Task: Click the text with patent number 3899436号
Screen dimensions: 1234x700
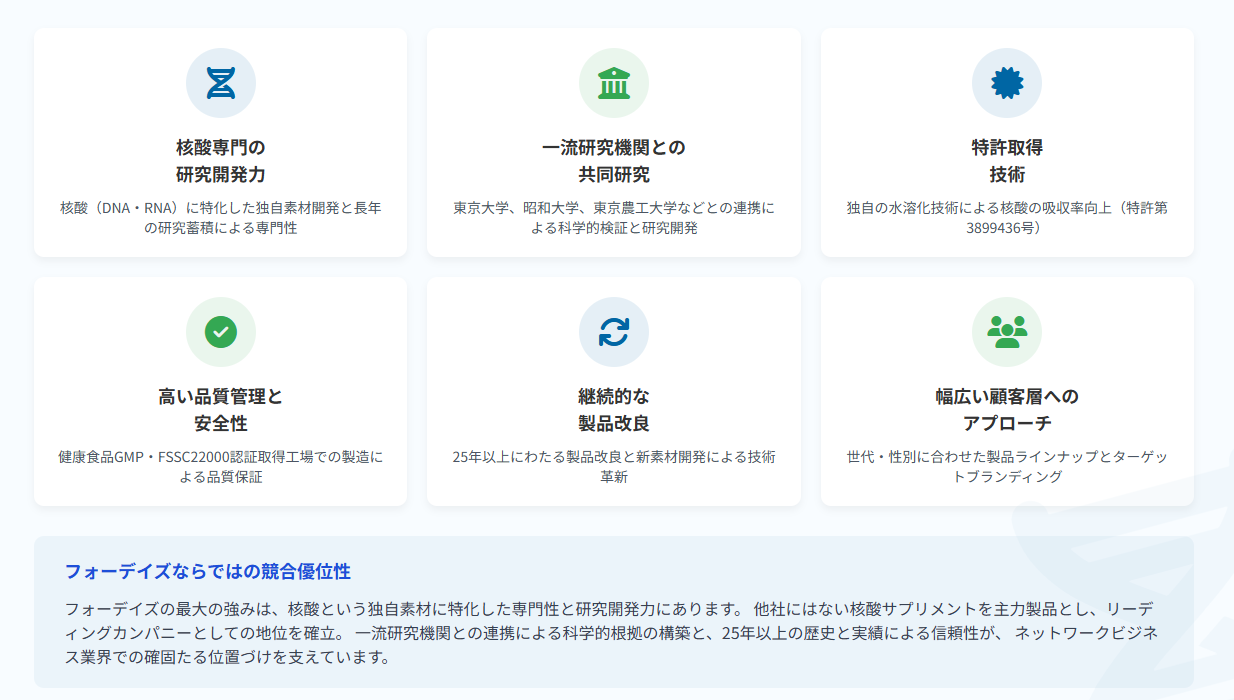Action: 1007,218
